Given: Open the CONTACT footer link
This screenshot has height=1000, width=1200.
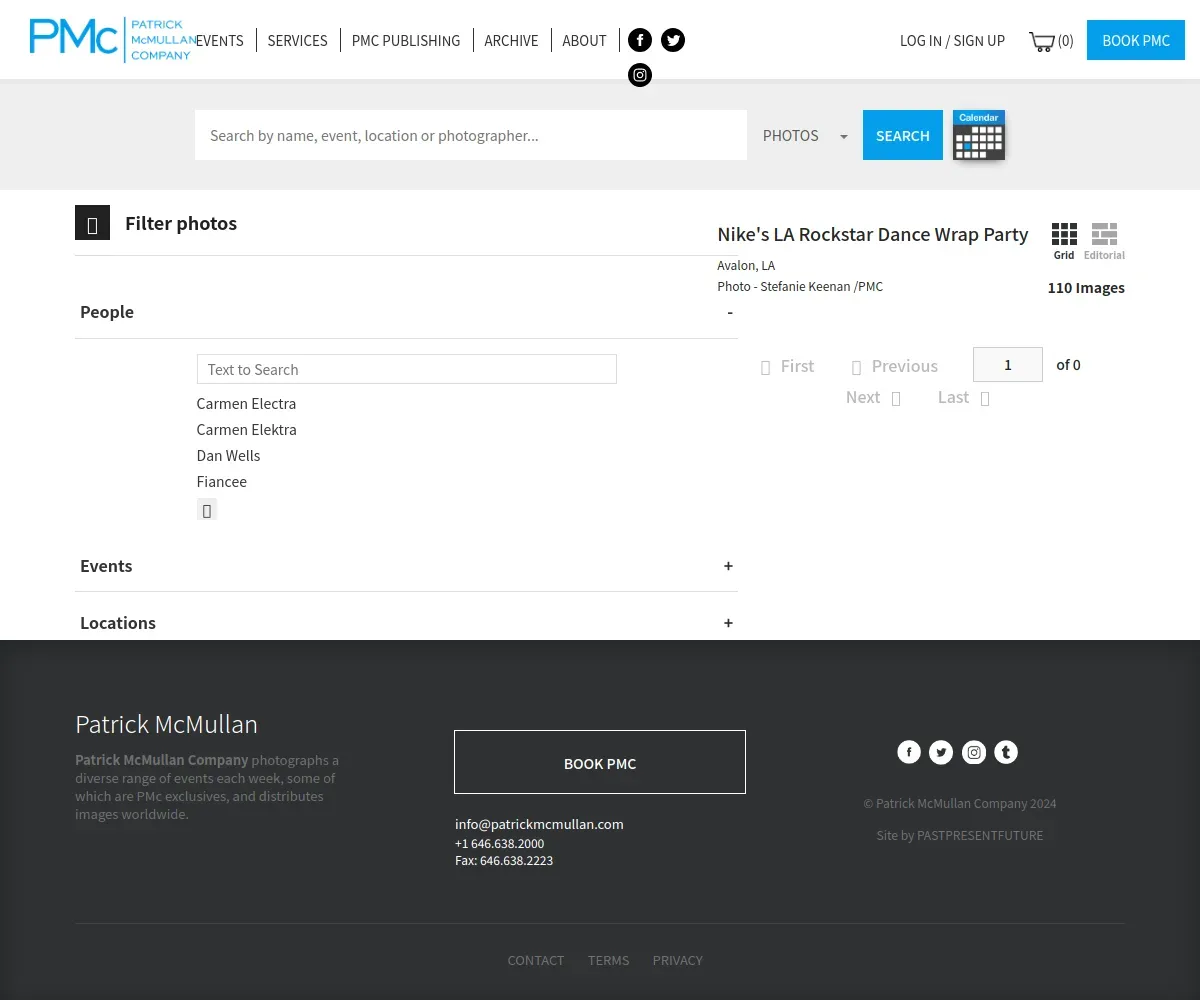Looking at the screenshot, I should click(536, 960).
